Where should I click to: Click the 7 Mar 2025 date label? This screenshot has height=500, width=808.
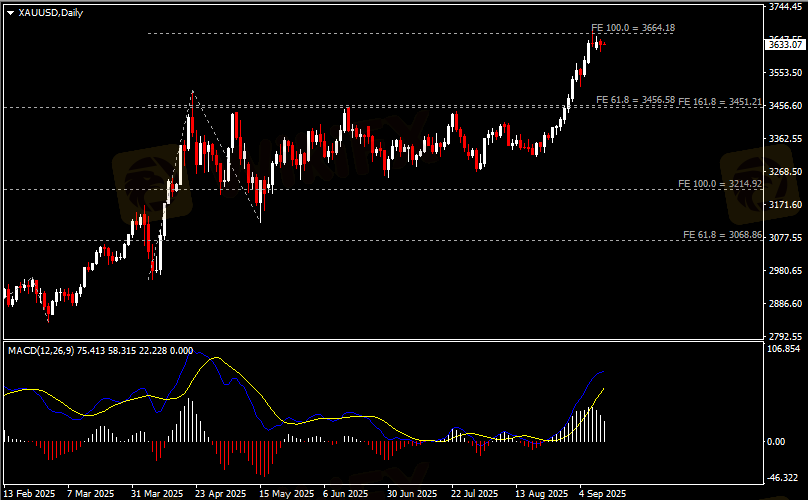91,494
